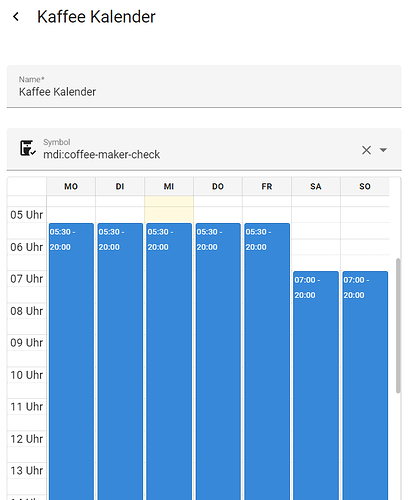
Task: Open Monday's 05:30 - 20:00 time block
Action: (71, 361)
